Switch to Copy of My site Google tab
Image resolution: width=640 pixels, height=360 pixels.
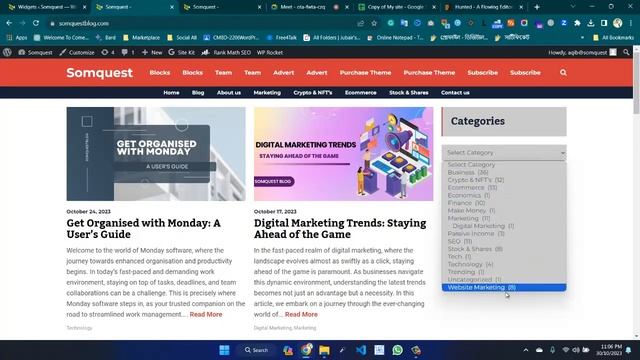pyautogui.click(x=396, y=7)
